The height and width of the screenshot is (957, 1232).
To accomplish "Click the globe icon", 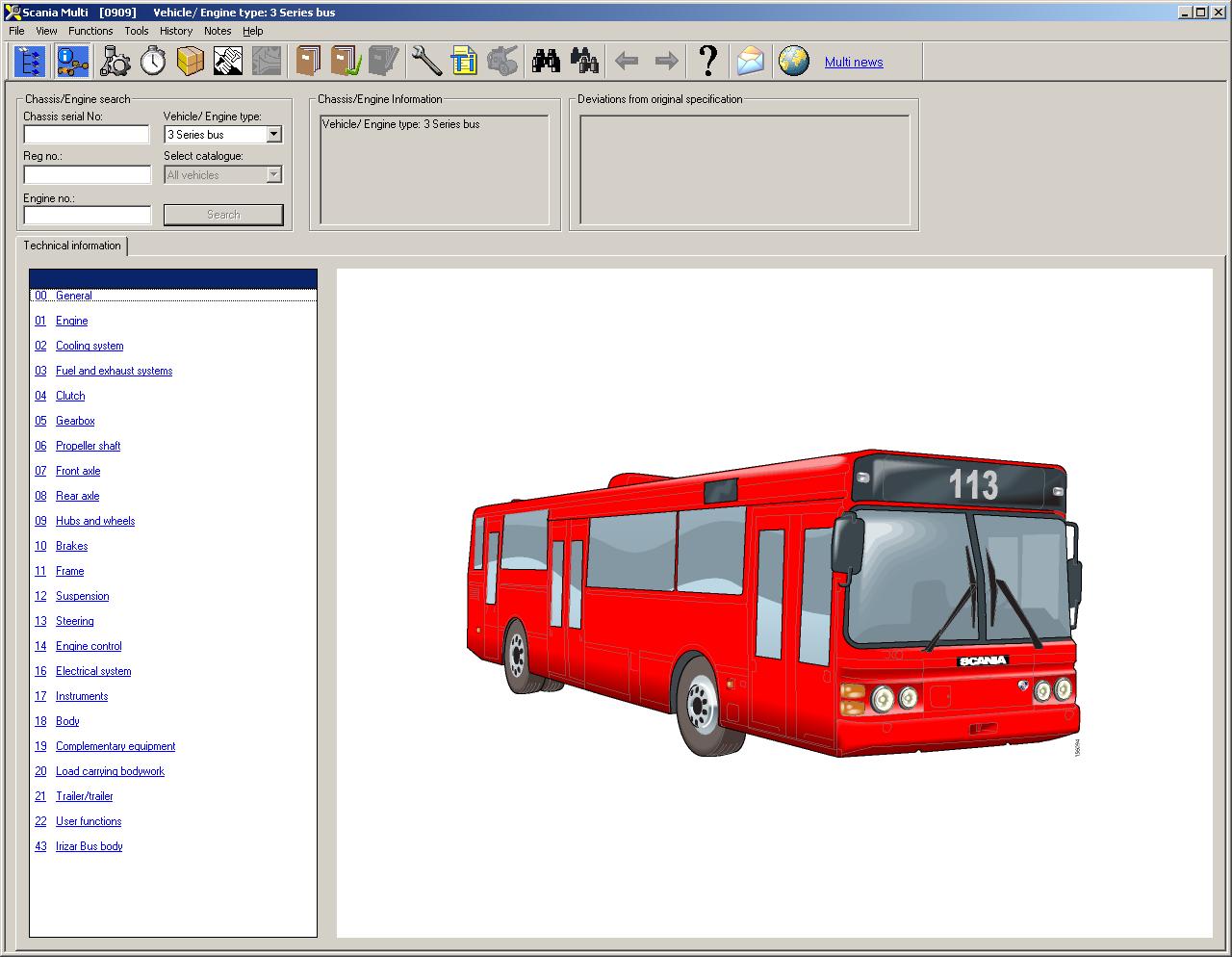I will tap(794, 62).
